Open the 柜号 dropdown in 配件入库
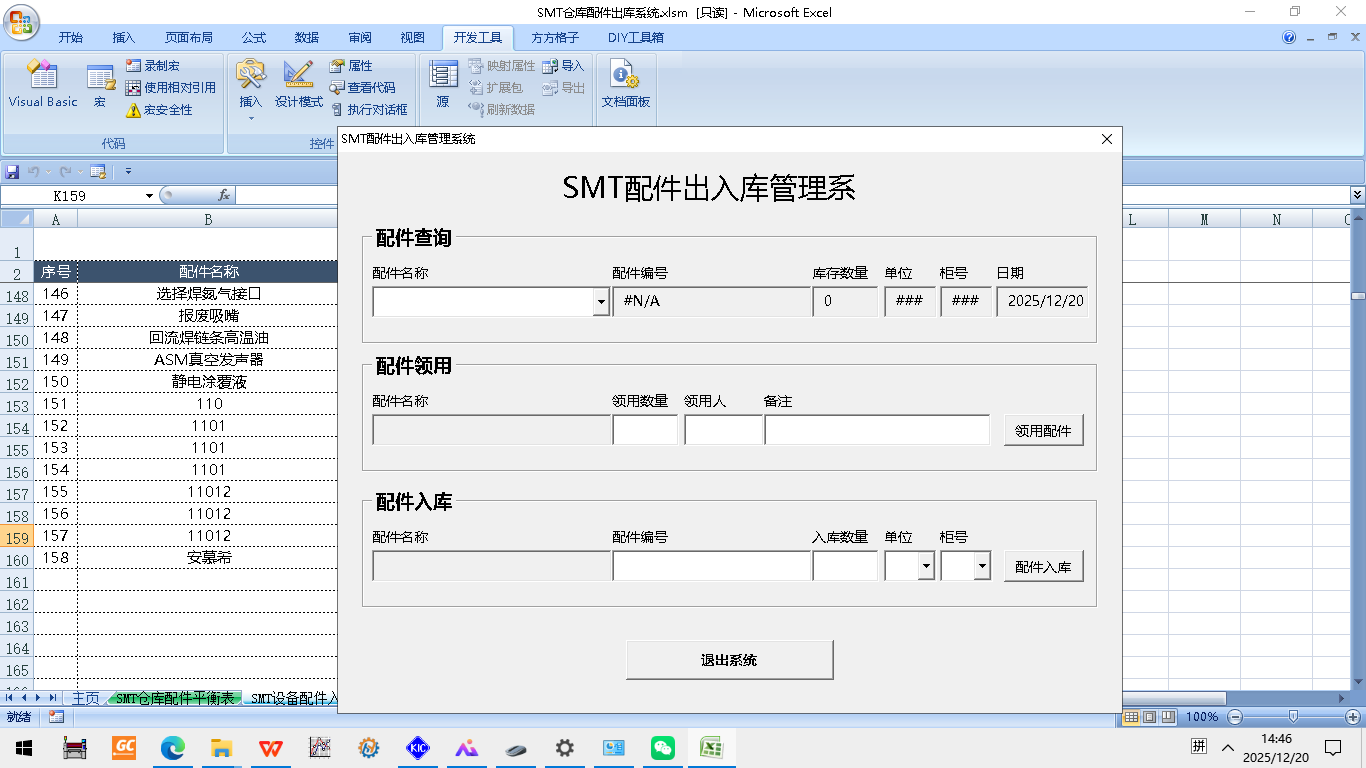 pyautogui.click(x=982, y=566)
